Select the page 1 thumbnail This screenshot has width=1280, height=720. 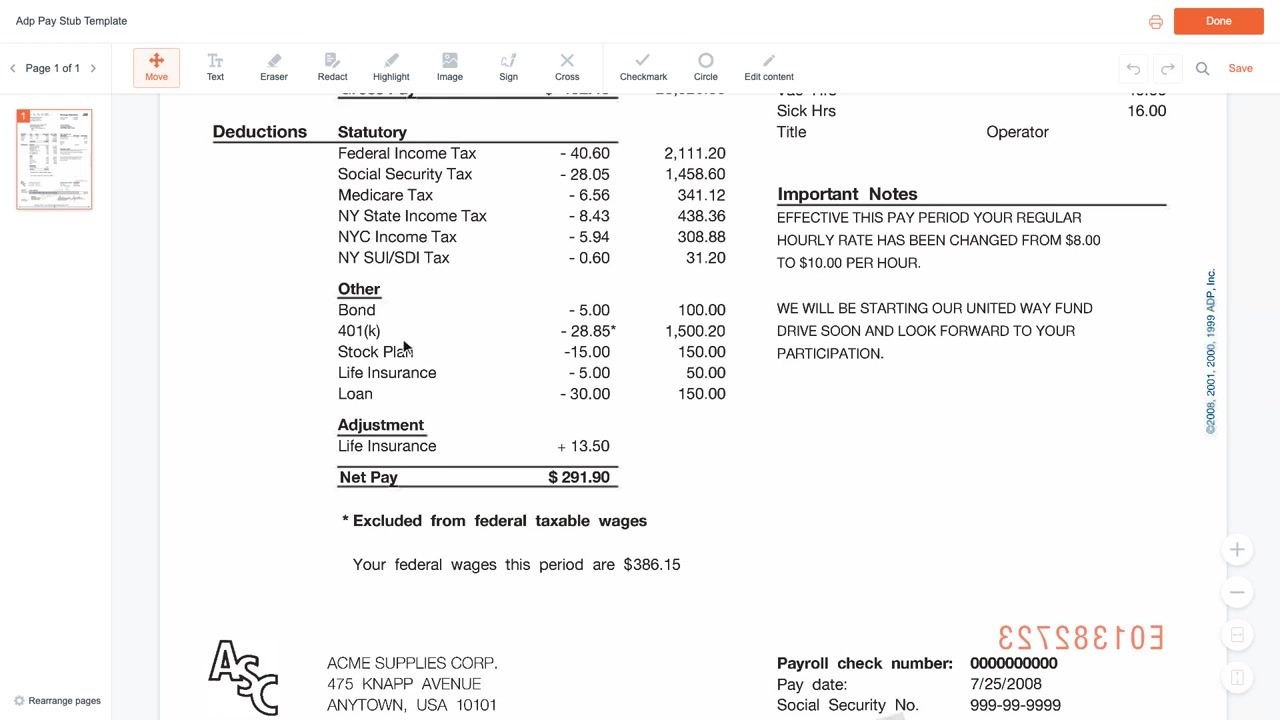coord(54,159)
